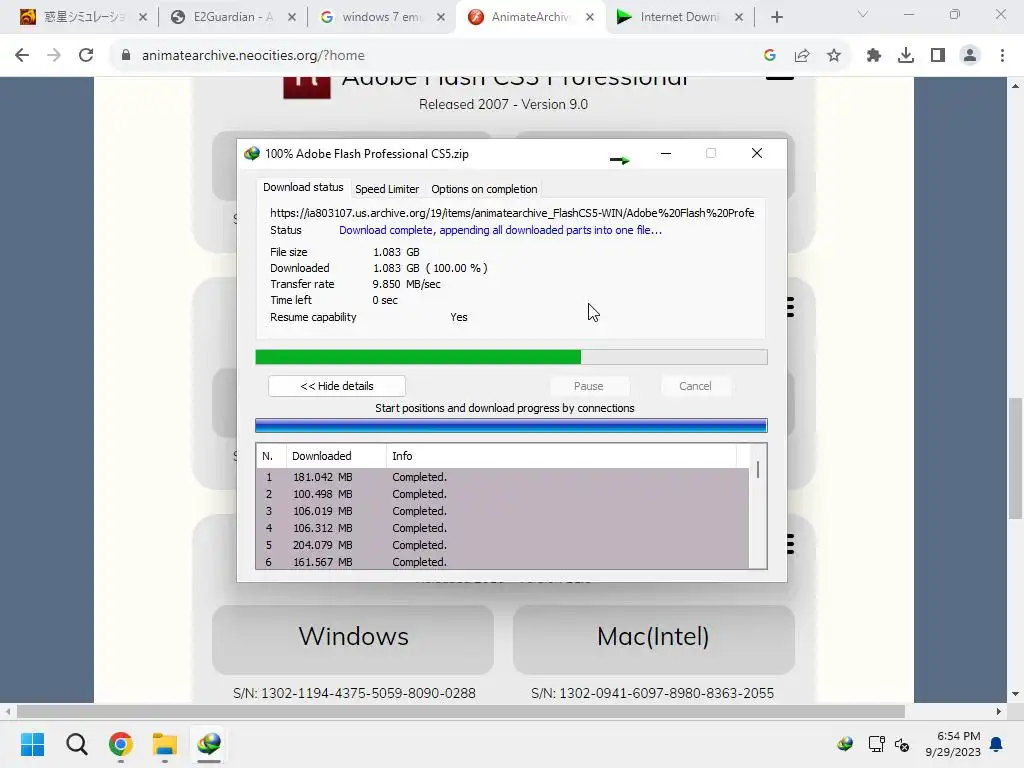Screen dimensions: 1024x768
Task: Open the notification bell
Action: click(x=996, y=744)
